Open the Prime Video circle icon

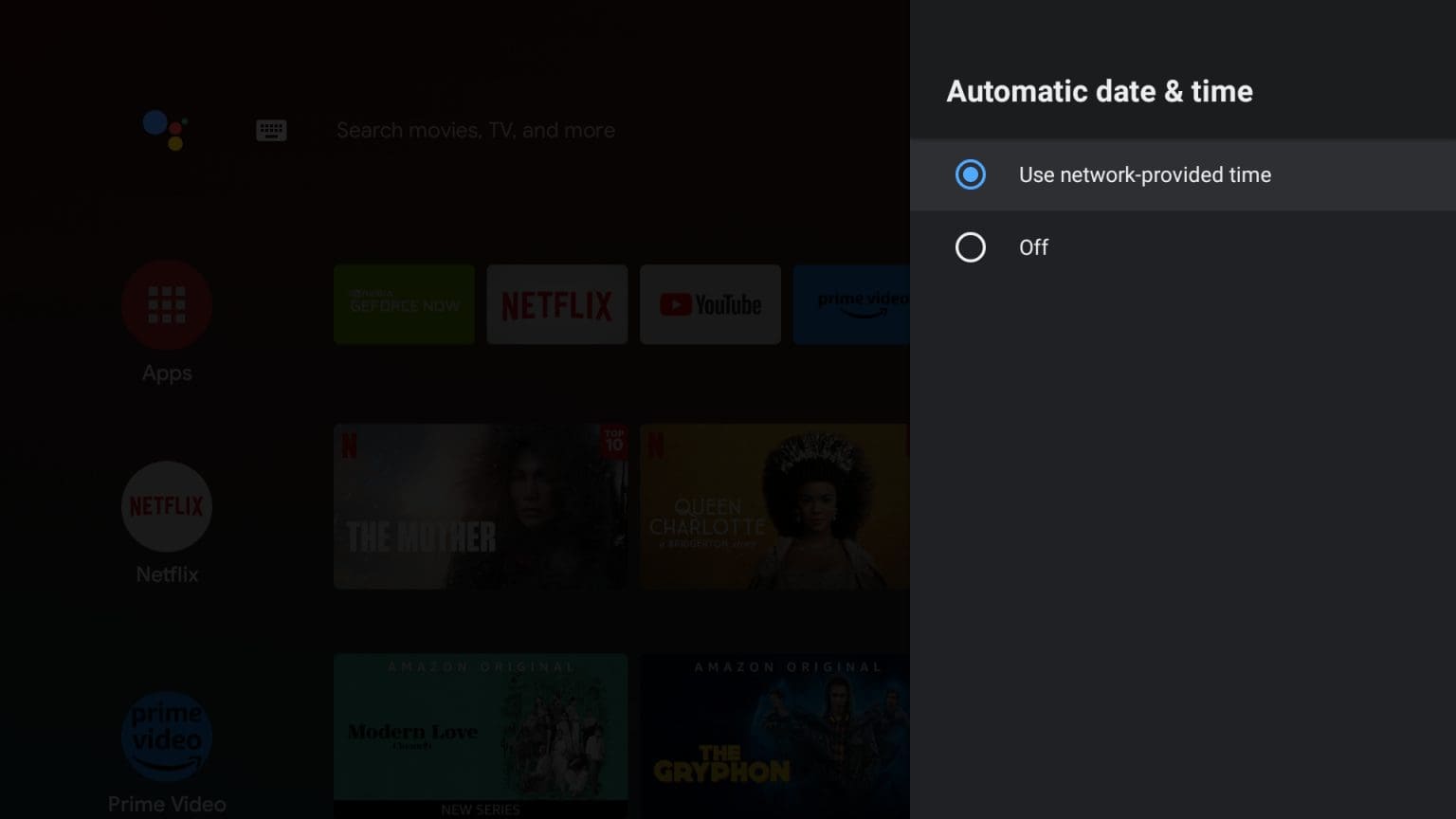click(x=167, y=737)
